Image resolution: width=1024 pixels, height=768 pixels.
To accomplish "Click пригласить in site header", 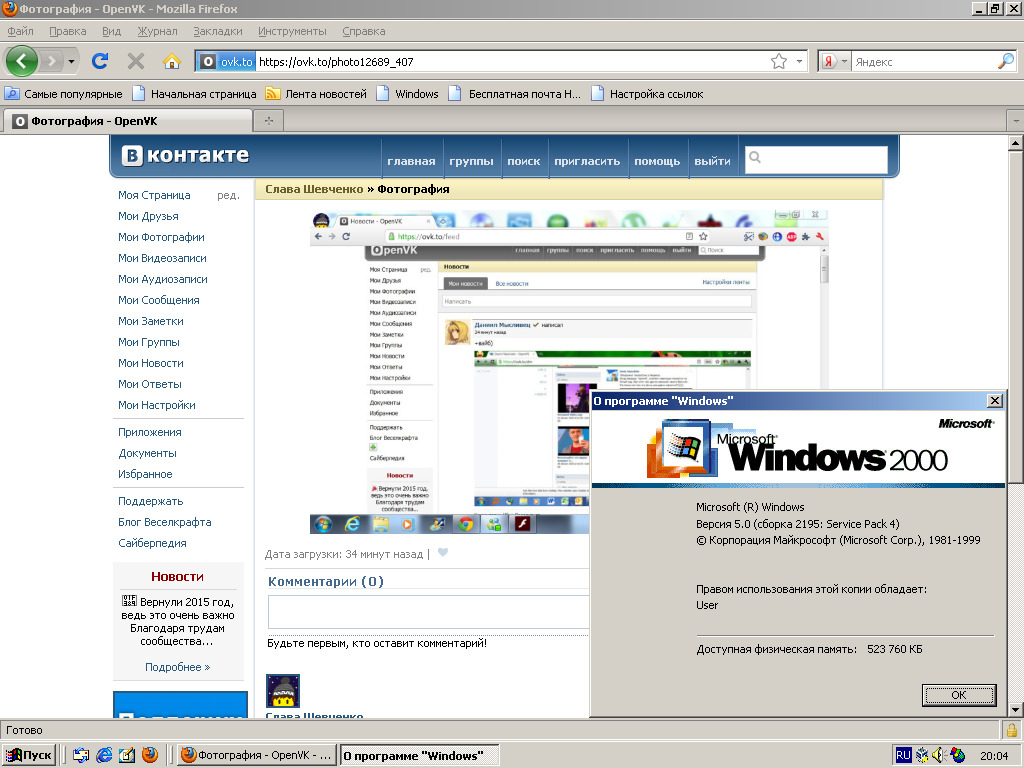I will pyautogui.click(x=587, y=161).
